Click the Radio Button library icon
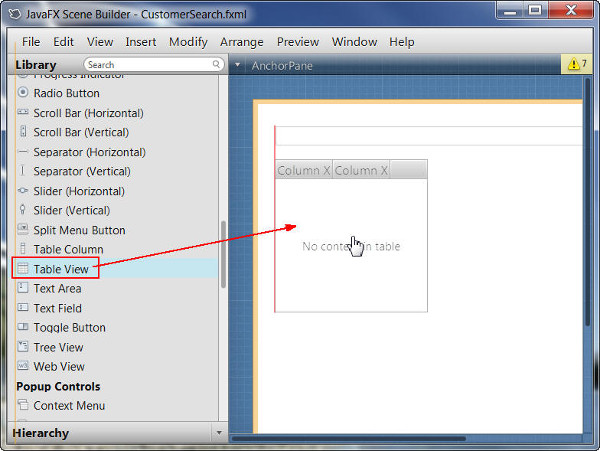The width and height of the screenshot is (600, 451). click(23, 93)
